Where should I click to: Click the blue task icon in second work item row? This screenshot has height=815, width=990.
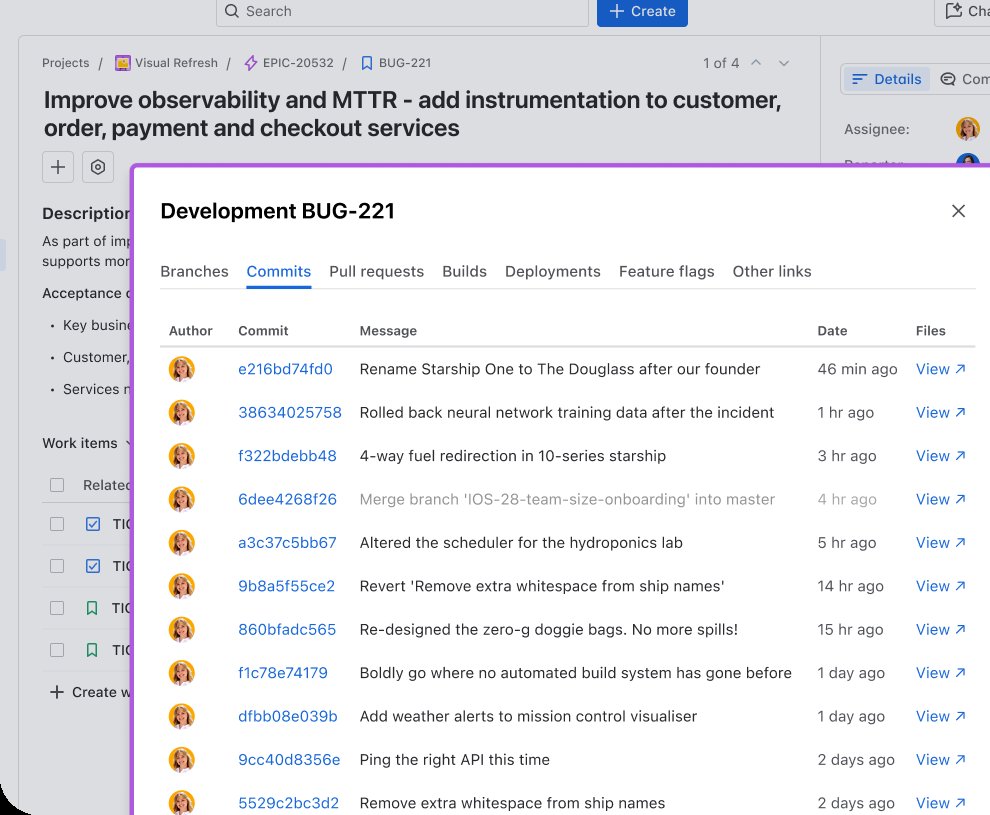click(93, 566)
